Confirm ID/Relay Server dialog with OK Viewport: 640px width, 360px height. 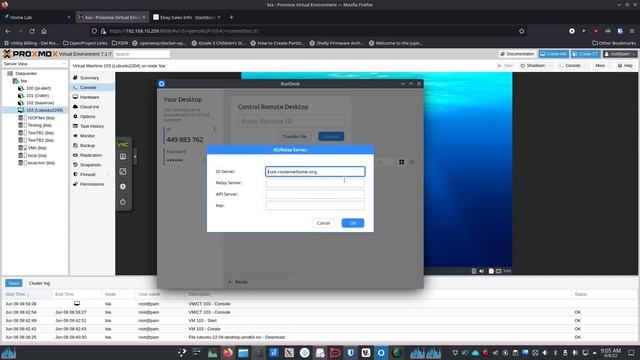(353, 223)
